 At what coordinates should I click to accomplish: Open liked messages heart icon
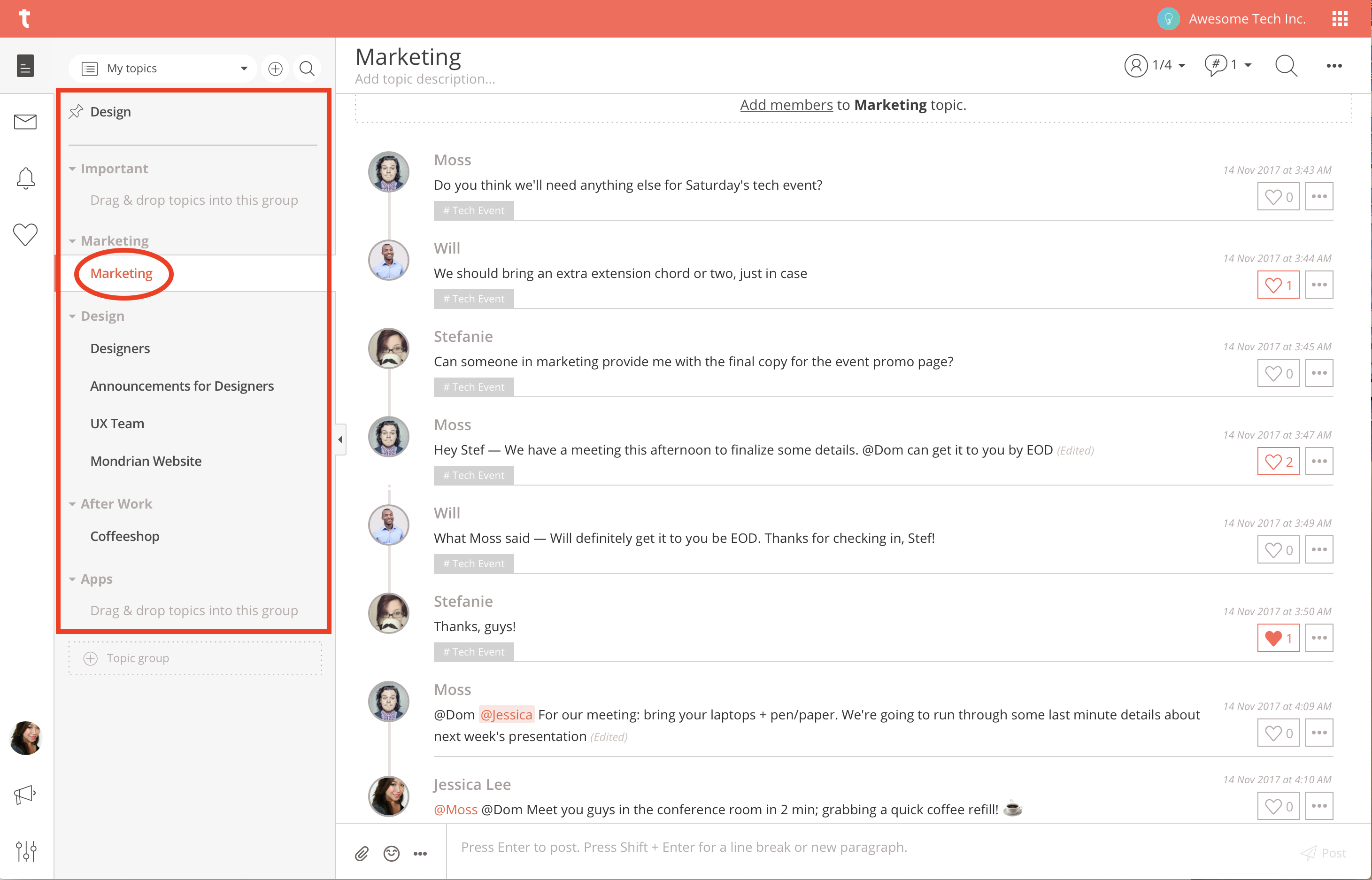pos(25,234)
